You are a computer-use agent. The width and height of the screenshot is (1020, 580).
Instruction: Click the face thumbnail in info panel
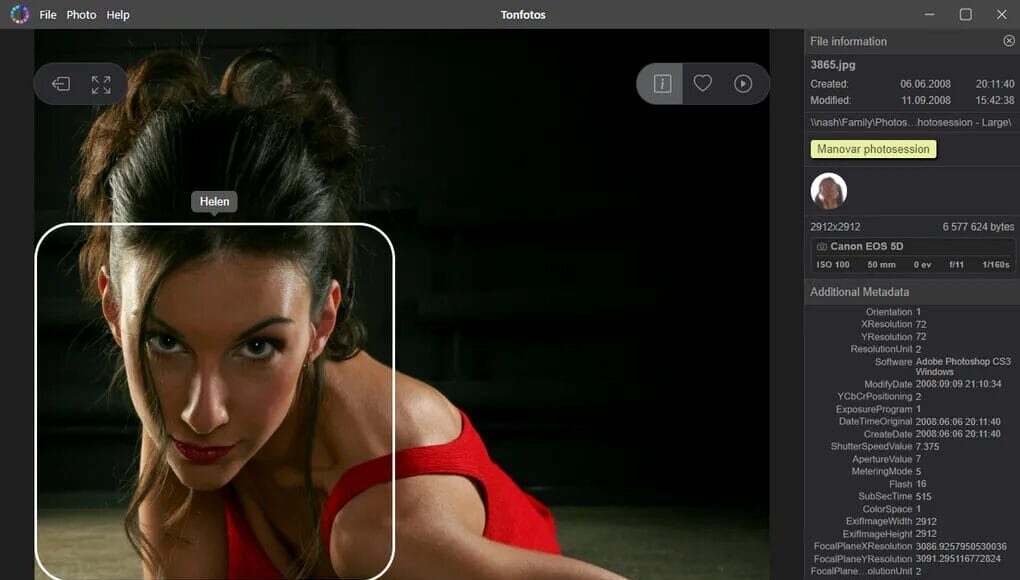point(828,191)
